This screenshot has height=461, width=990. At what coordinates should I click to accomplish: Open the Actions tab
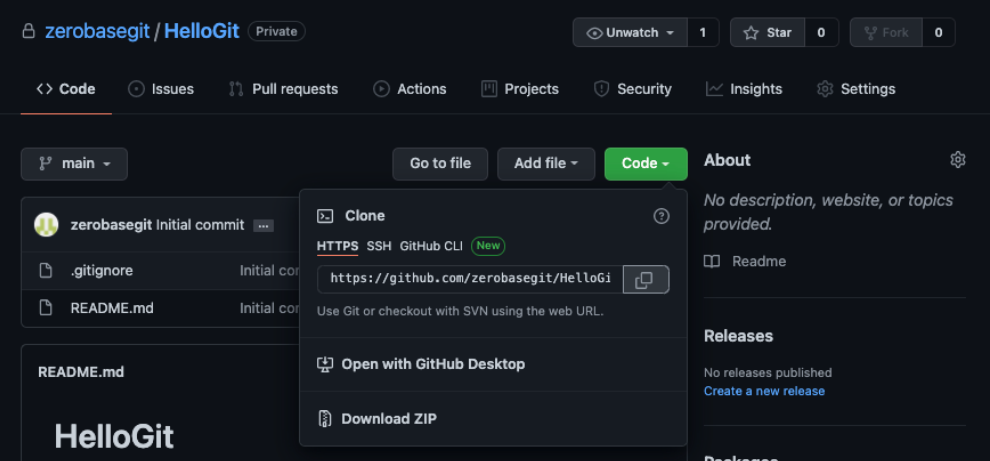(x=410, y=89)
